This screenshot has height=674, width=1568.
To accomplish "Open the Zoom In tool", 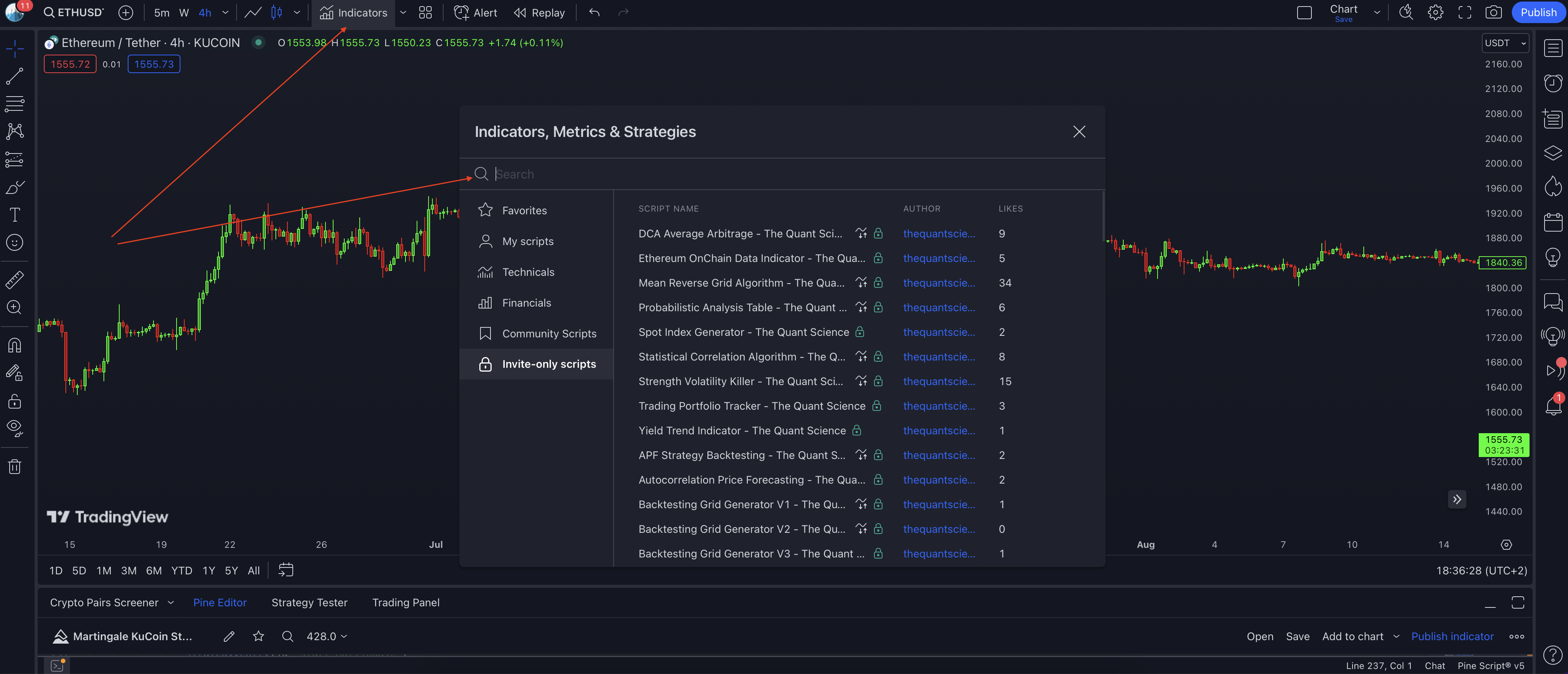I will tap(15, 307).
